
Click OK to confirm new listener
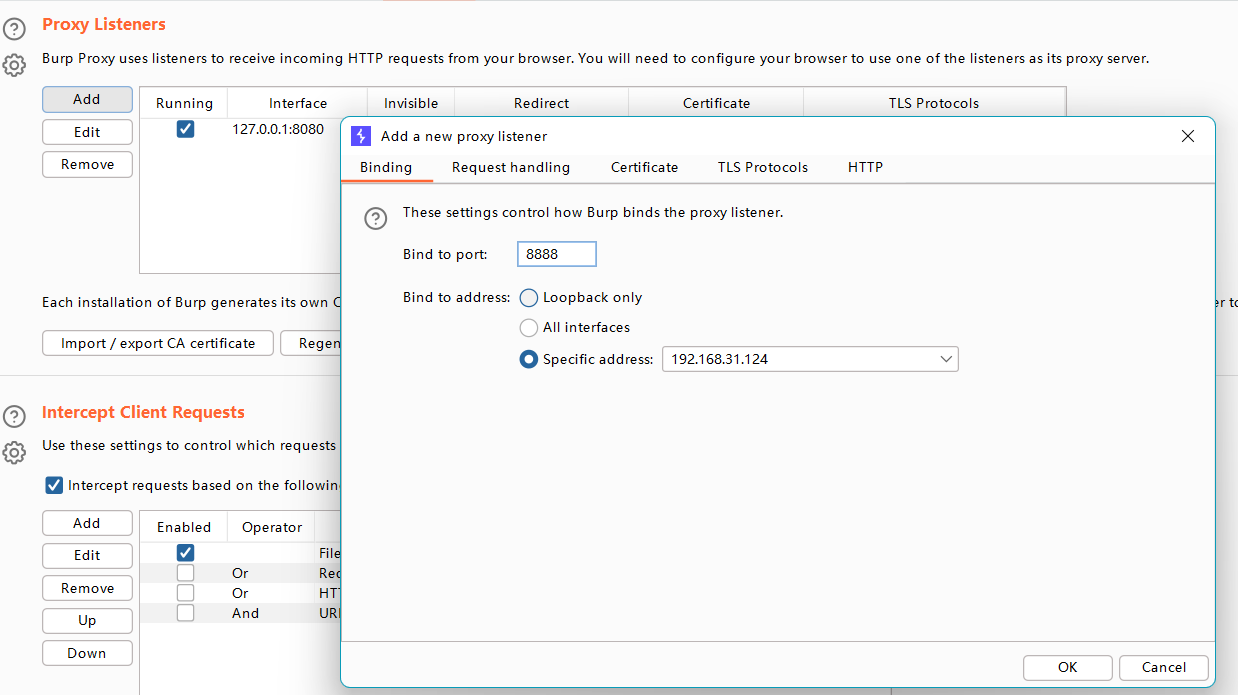1068,667
